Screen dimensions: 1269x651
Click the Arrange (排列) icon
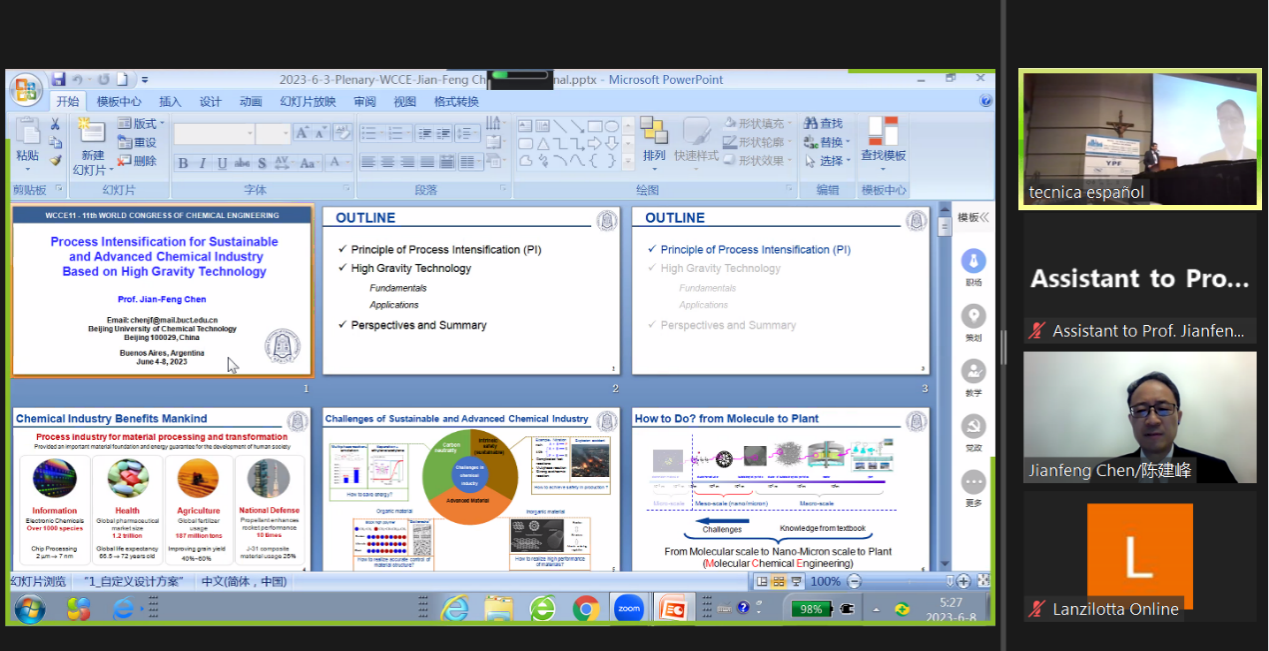point(654,138)
